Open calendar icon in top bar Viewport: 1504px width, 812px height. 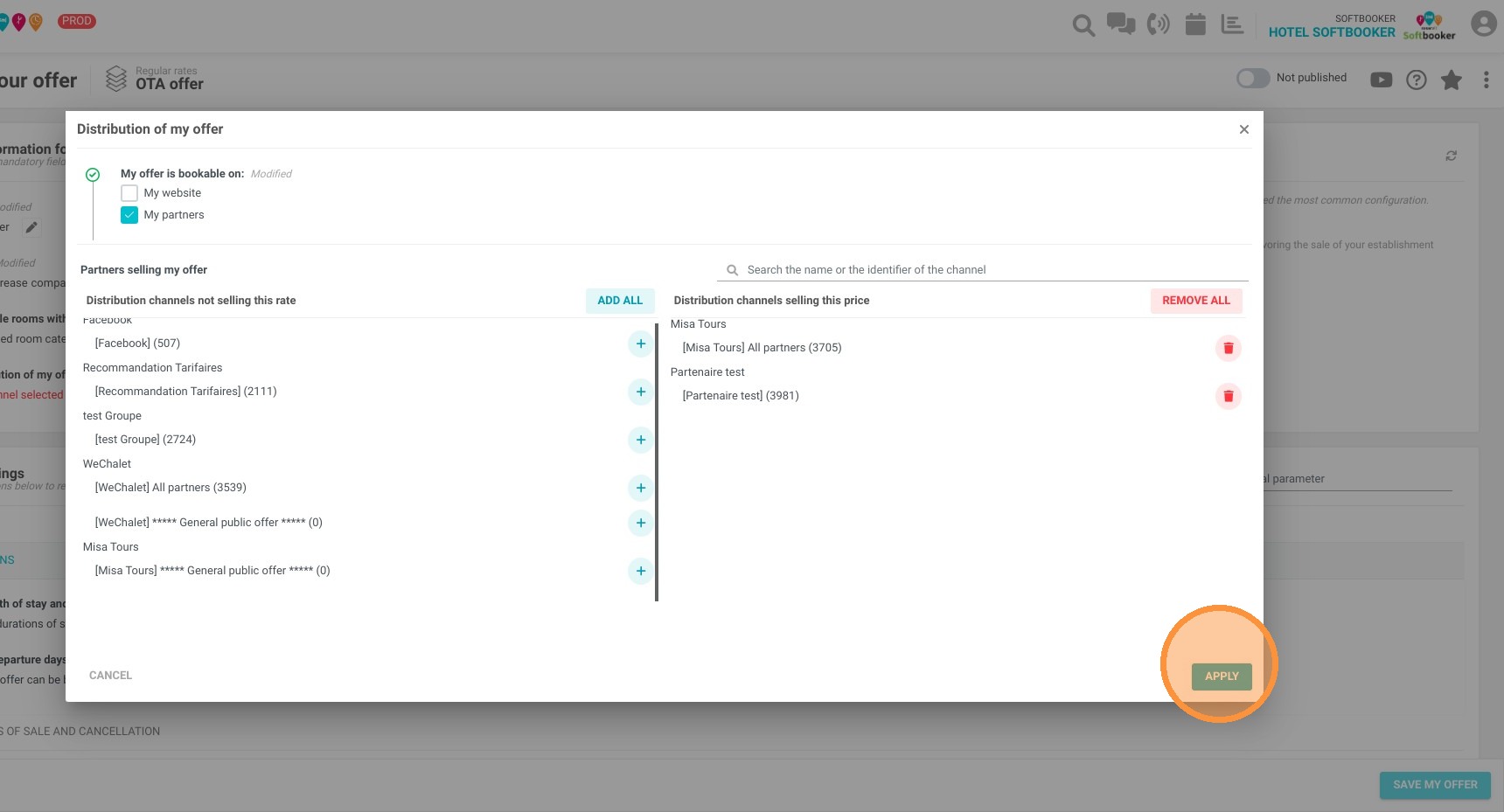click(1195, 24)
